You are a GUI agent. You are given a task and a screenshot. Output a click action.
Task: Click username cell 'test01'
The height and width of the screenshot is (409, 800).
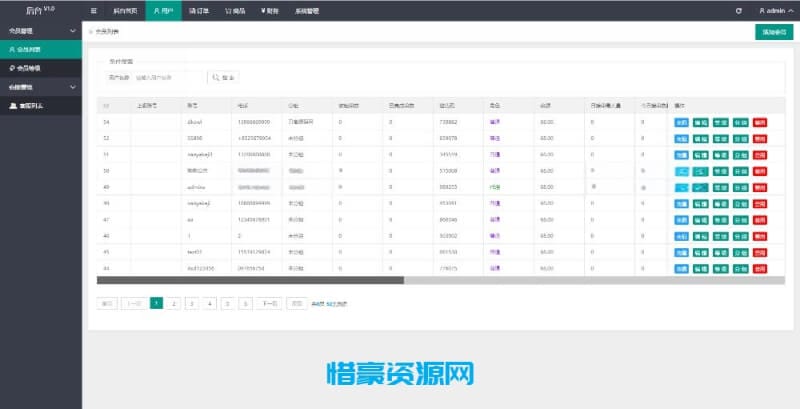pos(195,252)
